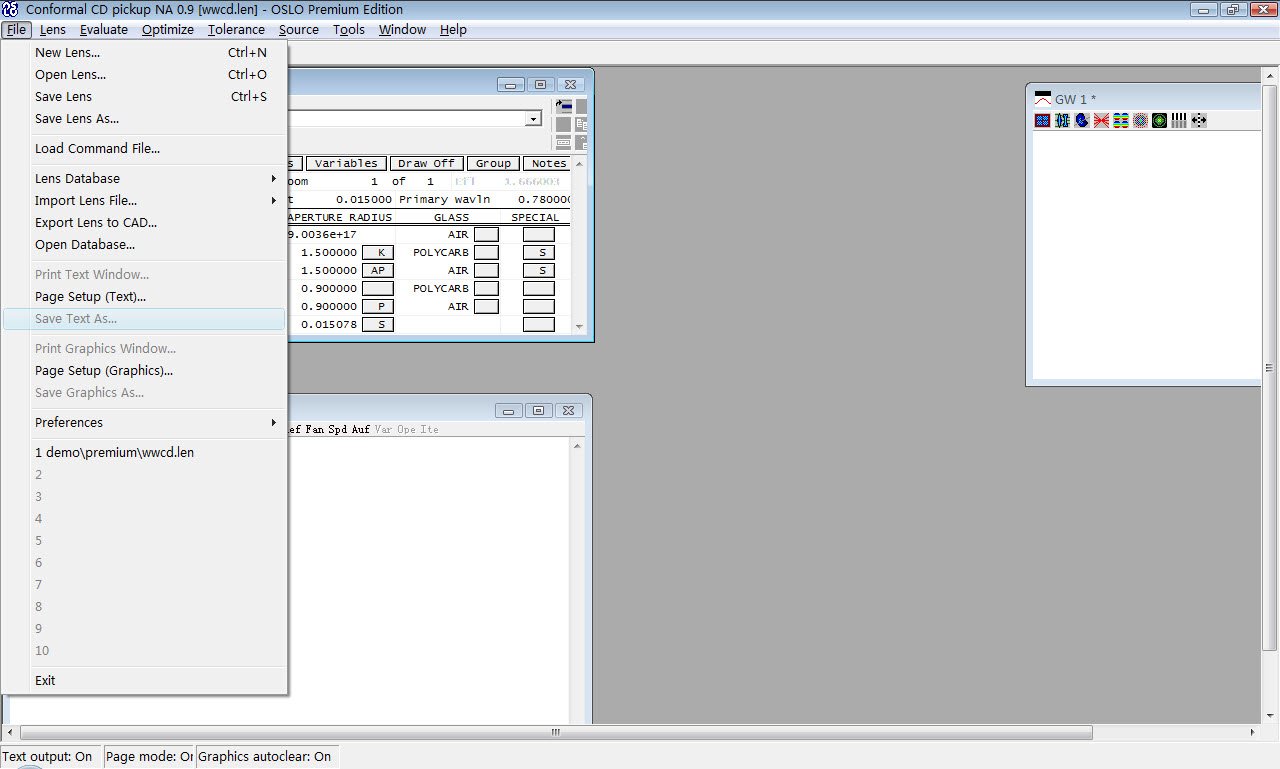The width and height of the screenshot is (1280, 769).
Task: Click the spreadsheet vertical scrollbar down arrow
Action: coord(578,326)
